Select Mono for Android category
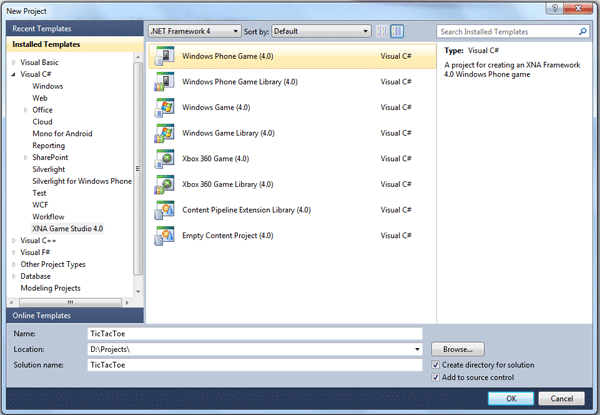Screen dimensions: 600x415 (x=62, y=133)
